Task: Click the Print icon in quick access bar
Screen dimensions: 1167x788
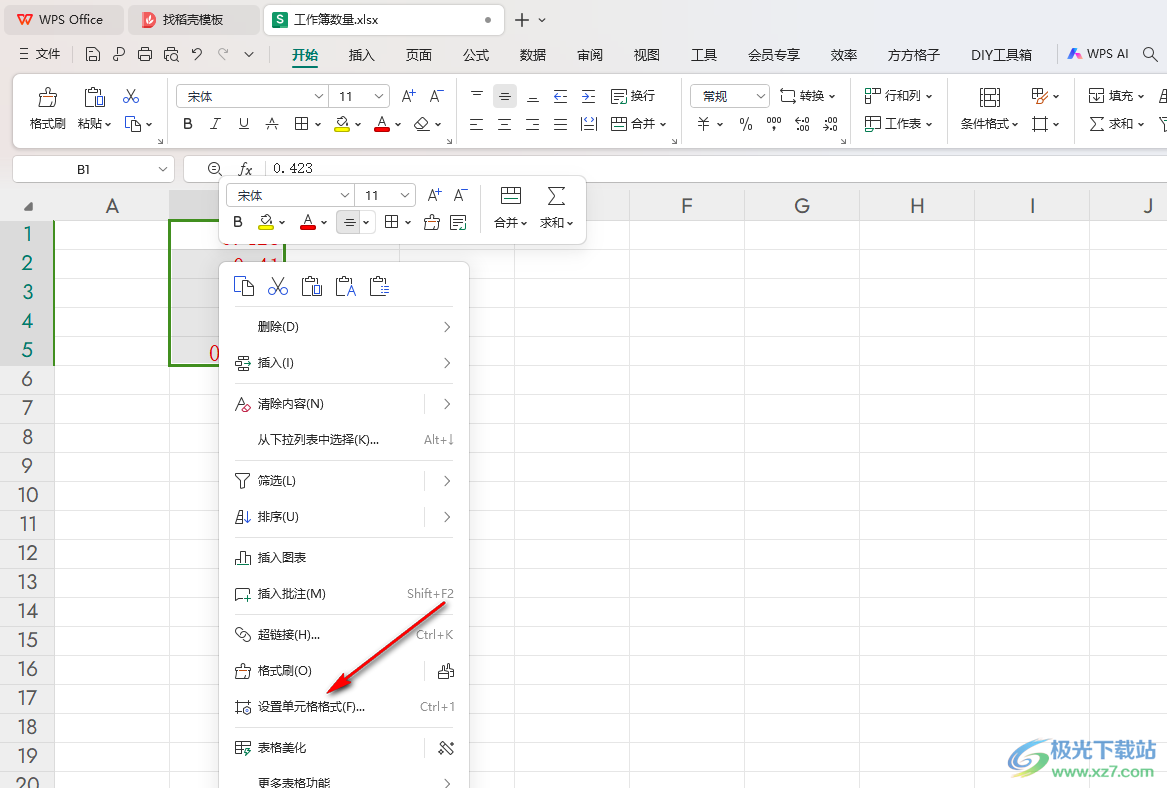Action: [145, 54]
